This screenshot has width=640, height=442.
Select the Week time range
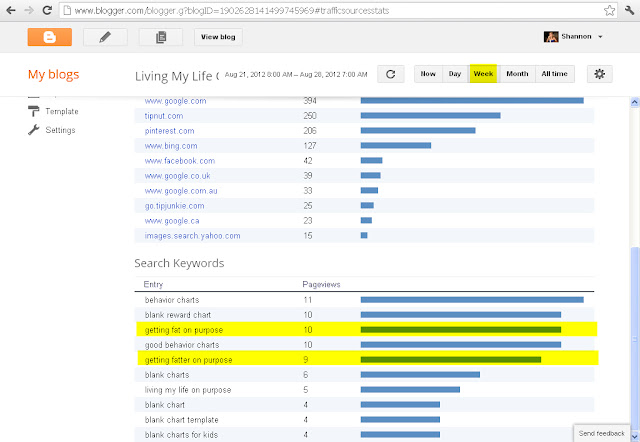tap(483, 74)
